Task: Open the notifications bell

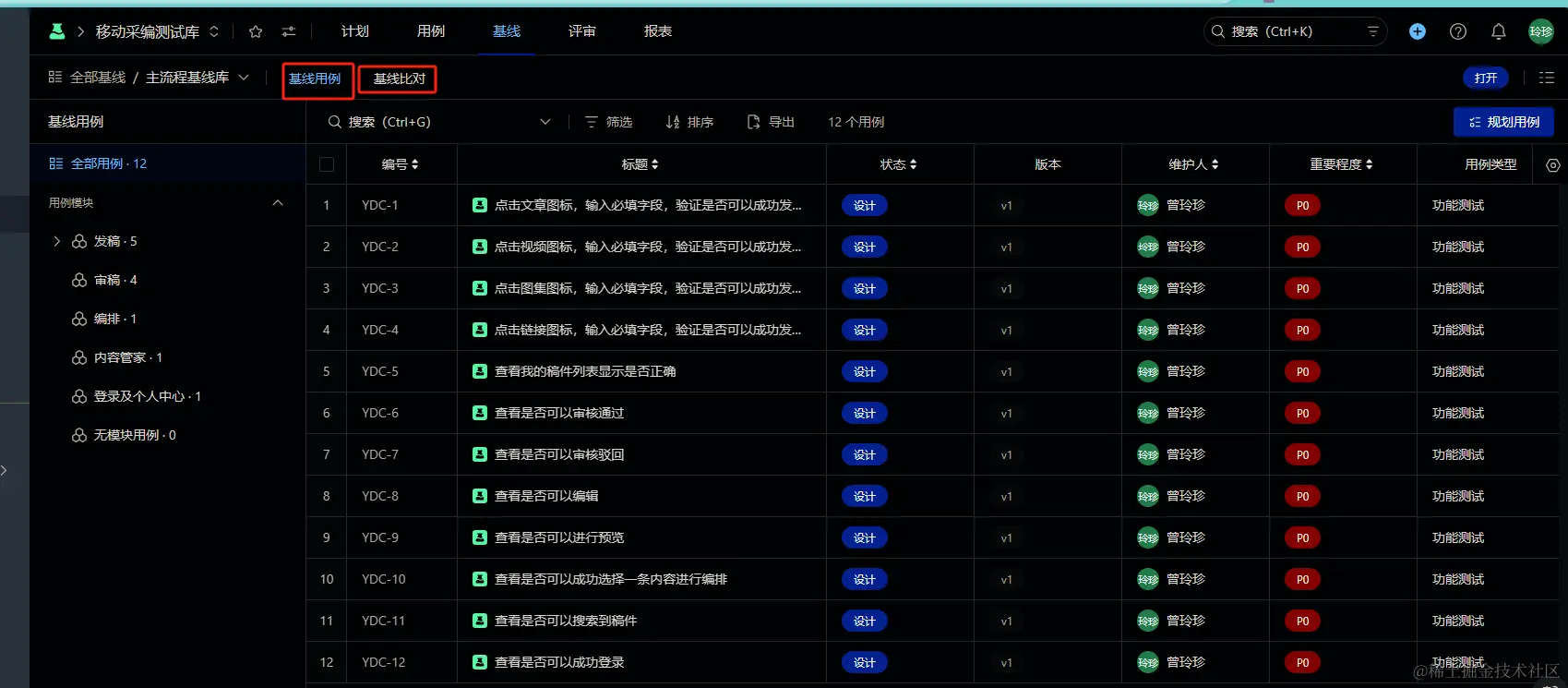Action: 1499,31
